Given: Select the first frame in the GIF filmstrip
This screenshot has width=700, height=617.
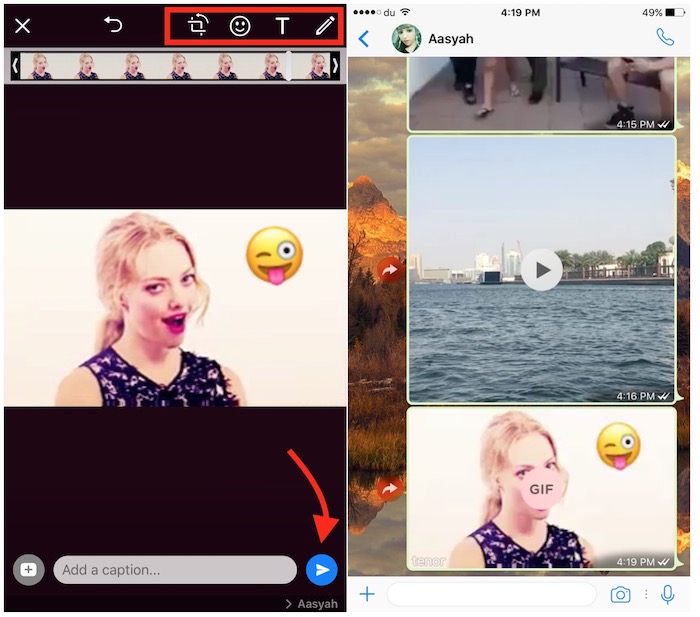Looking at the screenshot, I should click(x=42, y=66).
